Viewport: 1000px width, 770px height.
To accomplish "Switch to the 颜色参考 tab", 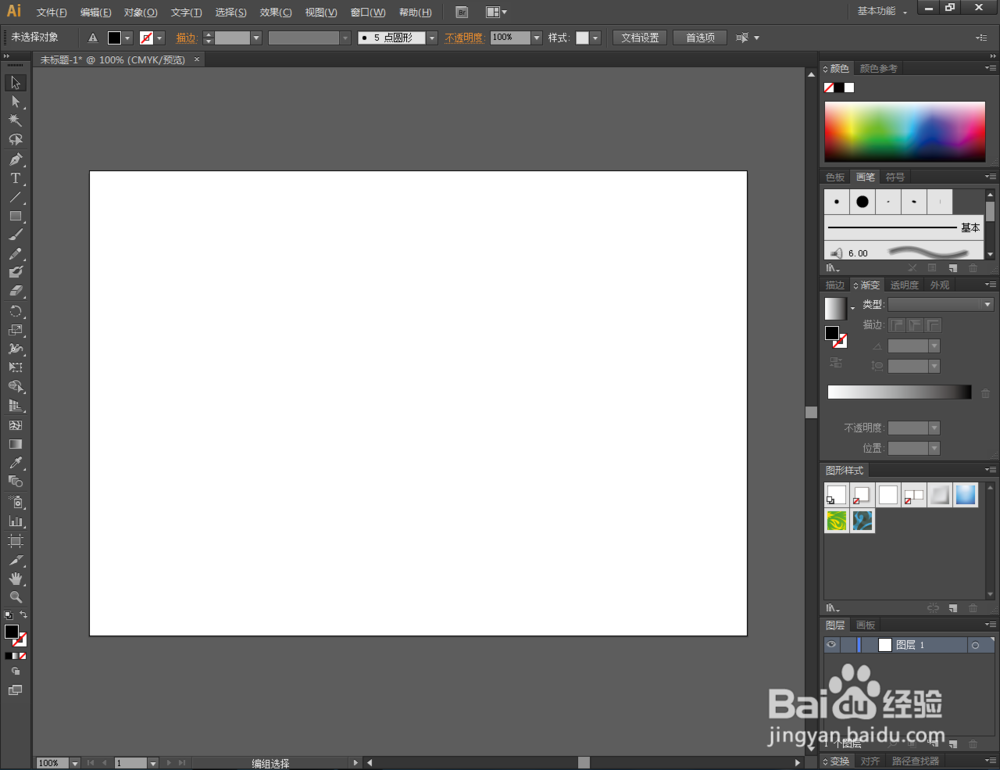I will click(878, 69).
